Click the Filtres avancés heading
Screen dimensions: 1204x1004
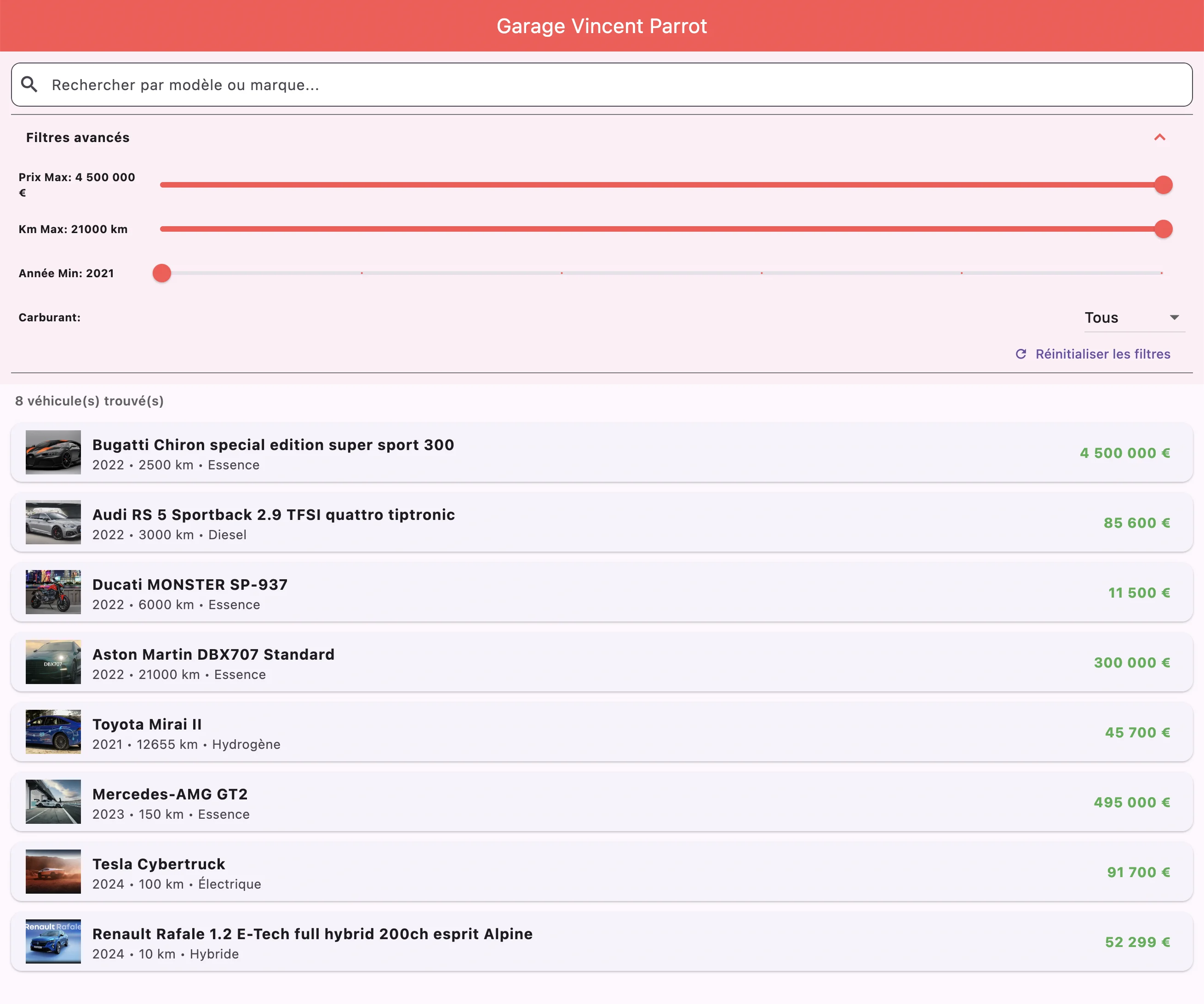(x=78, y=137)
